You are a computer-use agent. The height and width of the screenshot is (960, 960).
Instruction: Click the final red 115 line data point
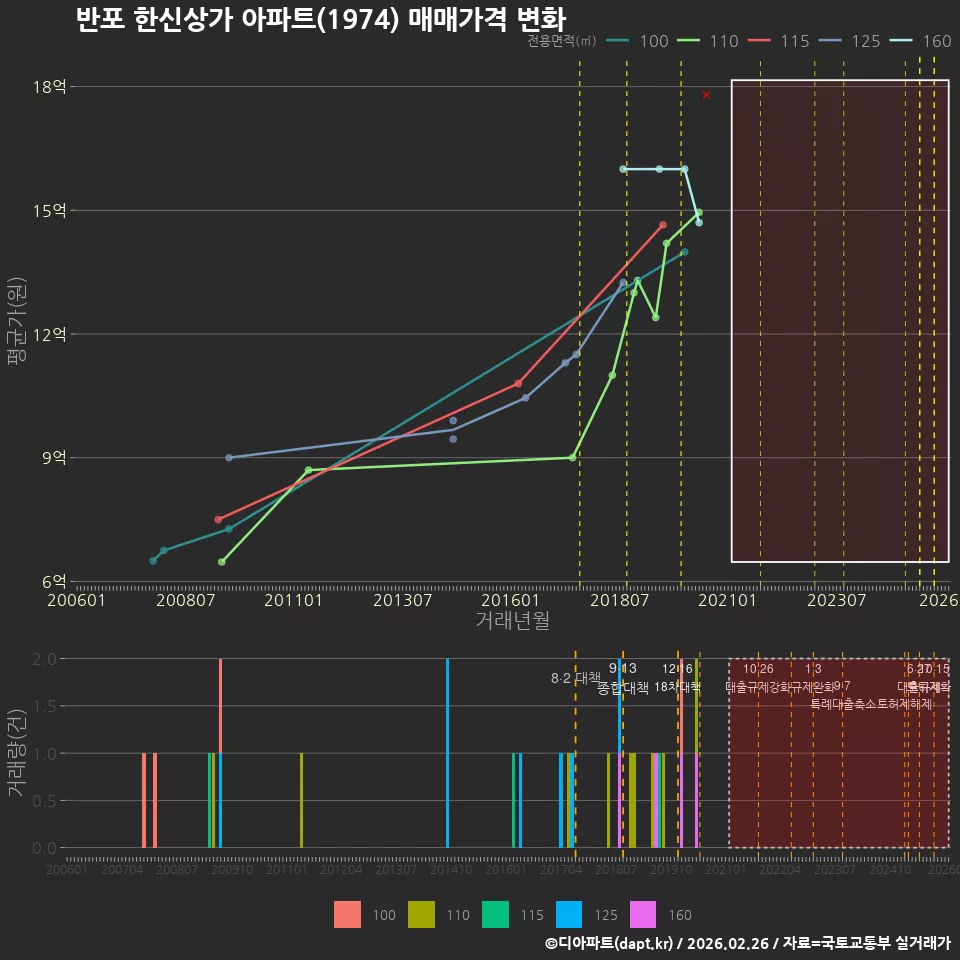(663, 225)
